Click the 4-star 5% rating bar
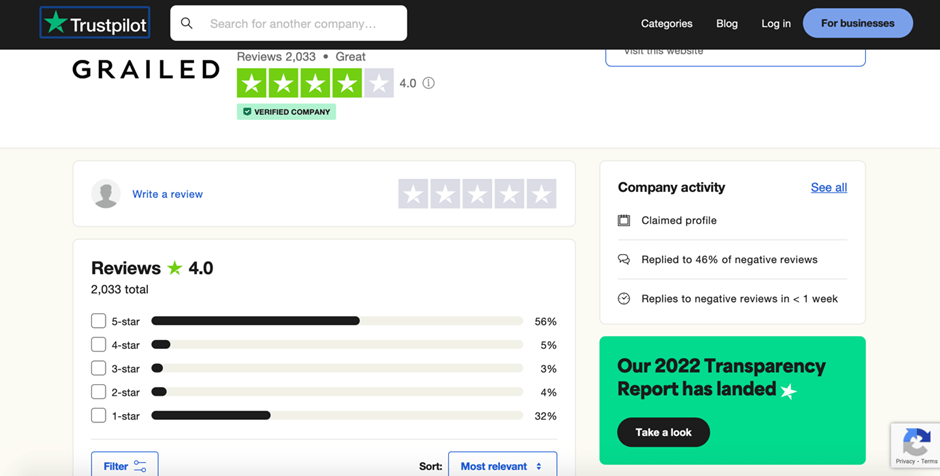 pos(337,345)
